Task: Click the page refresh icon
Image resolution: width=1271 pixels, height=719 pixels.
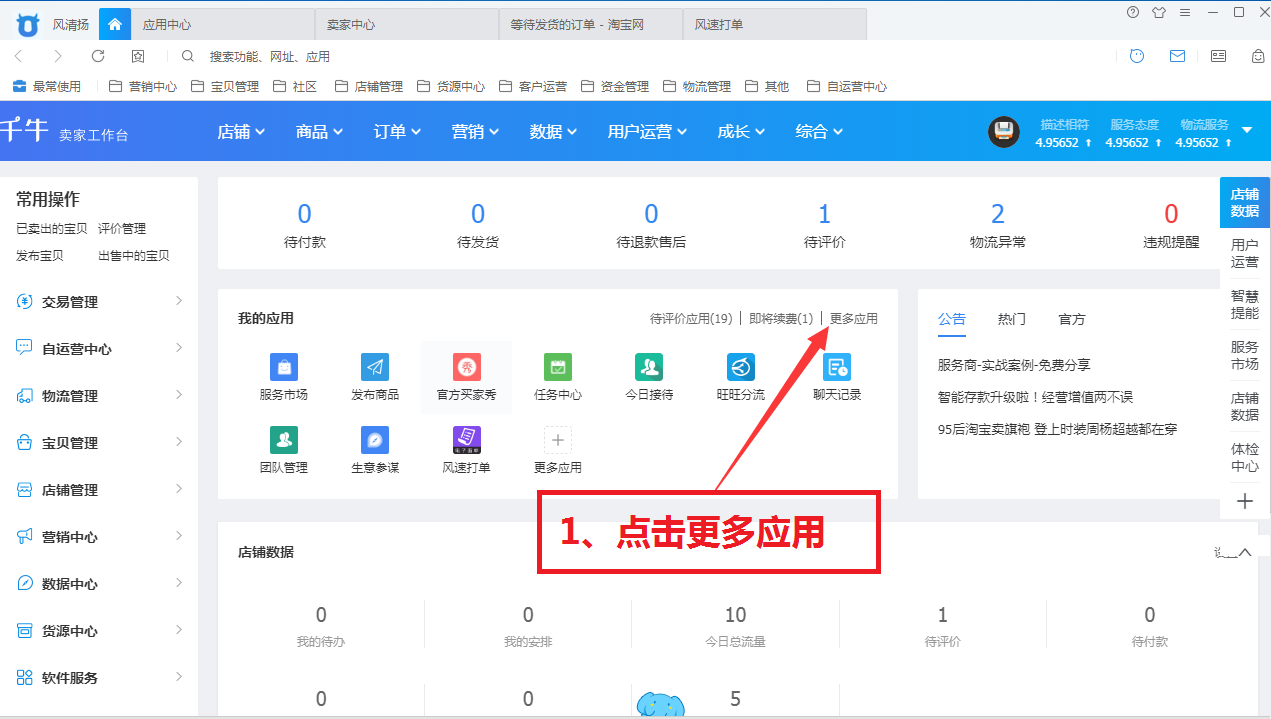Action: 98,56
